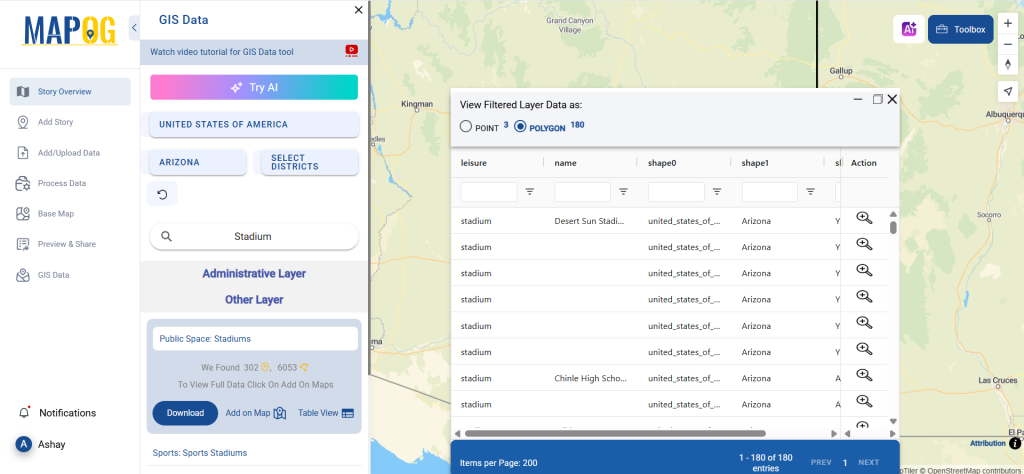Click the YouTube video tutorial icon
The image size is (1024, 474).
pyautogui.click(x=351, y=51)
